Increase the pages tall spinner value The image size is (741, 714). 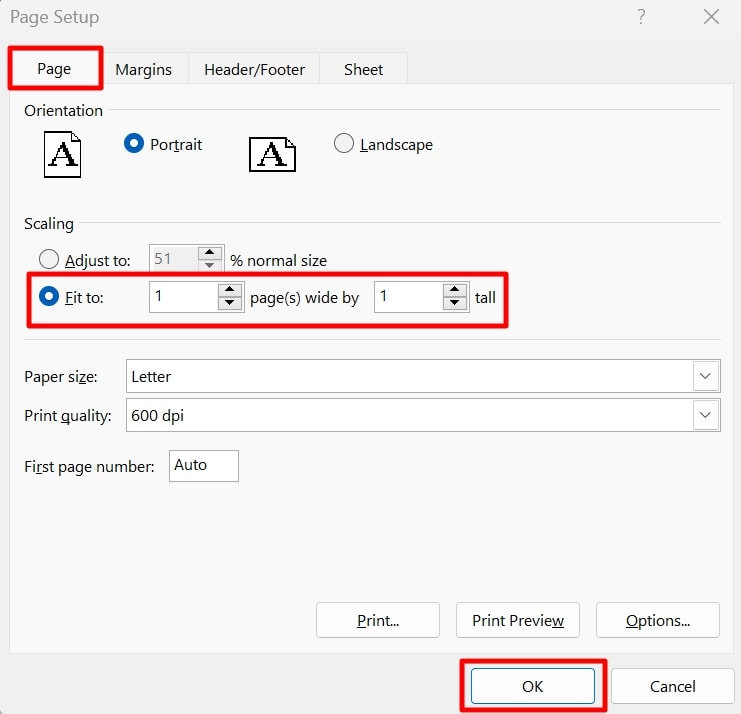pyautogui.click(x=455, y=290)
